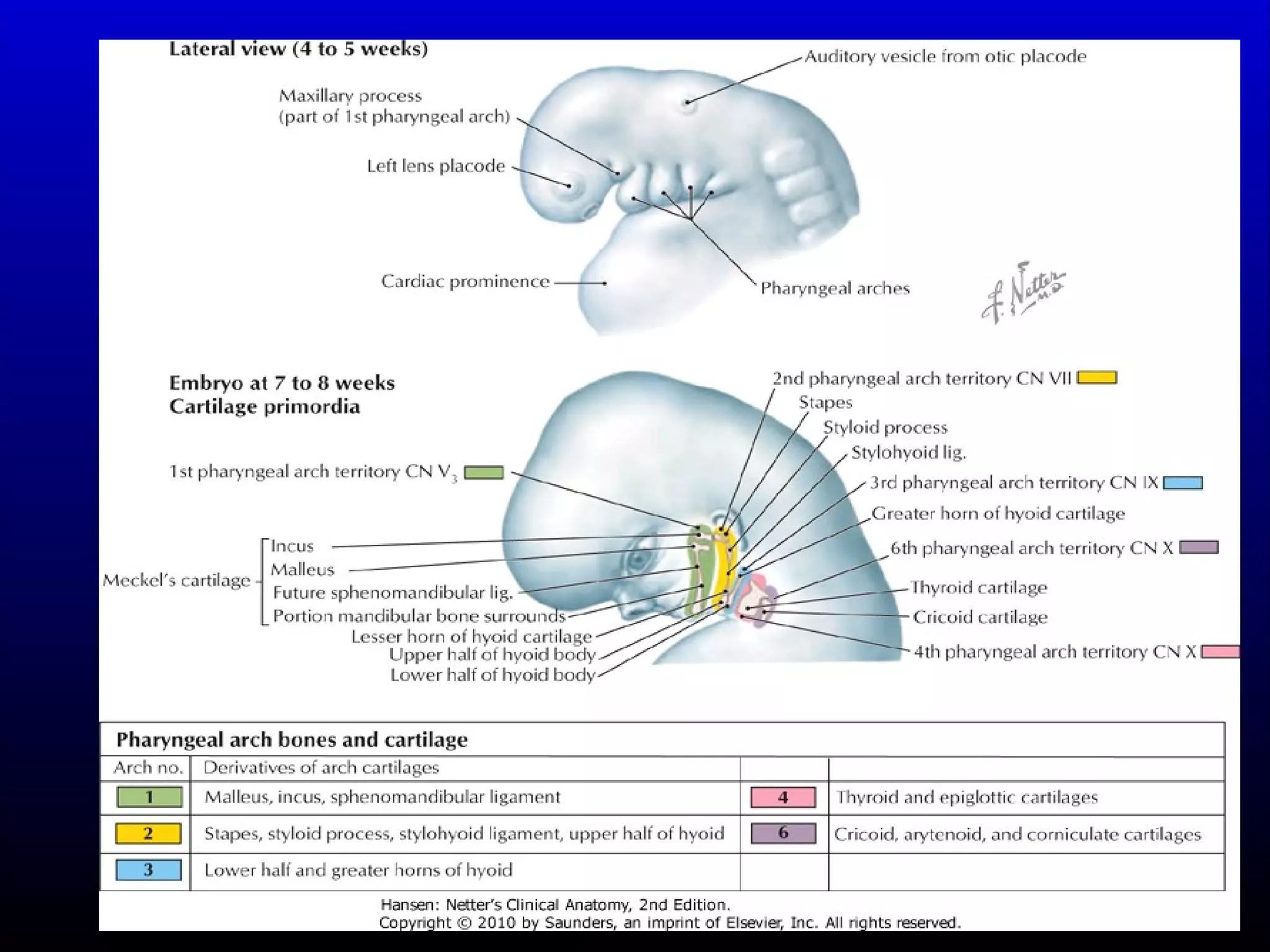This screenshot has width=1270, height=952.
Task: Click the yellow CN VII legend swatch
Action: 1097,377
